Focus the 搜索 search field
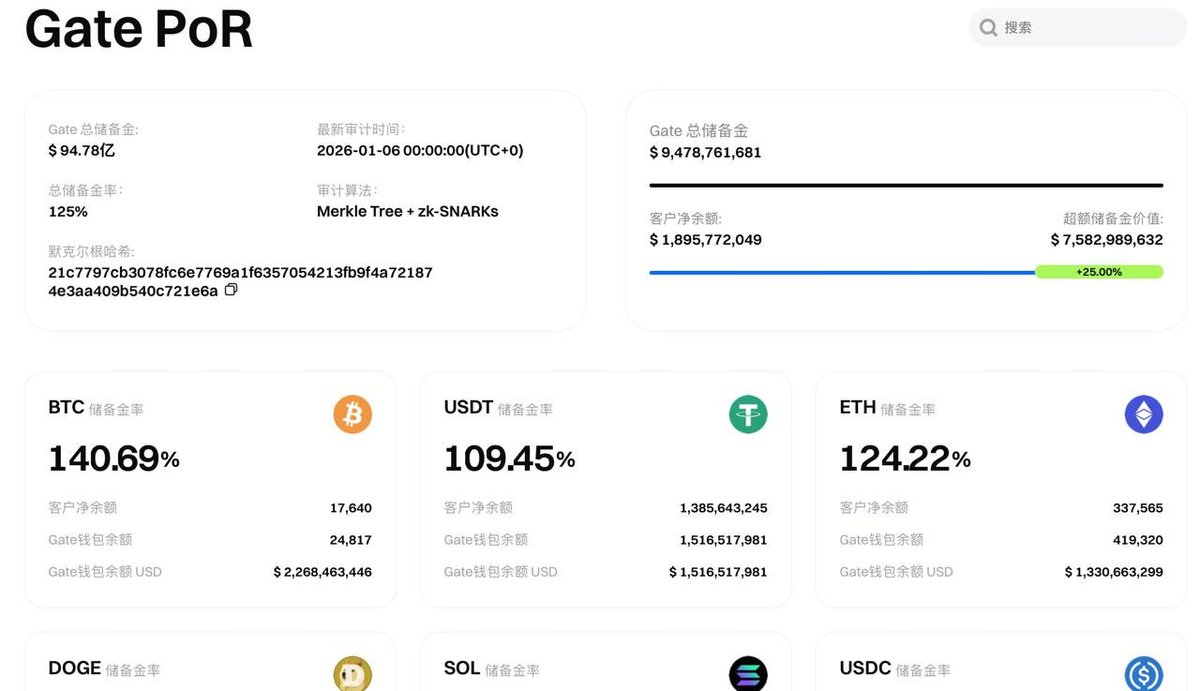This screenshot has width=1200, height=691. [1078, 28]
